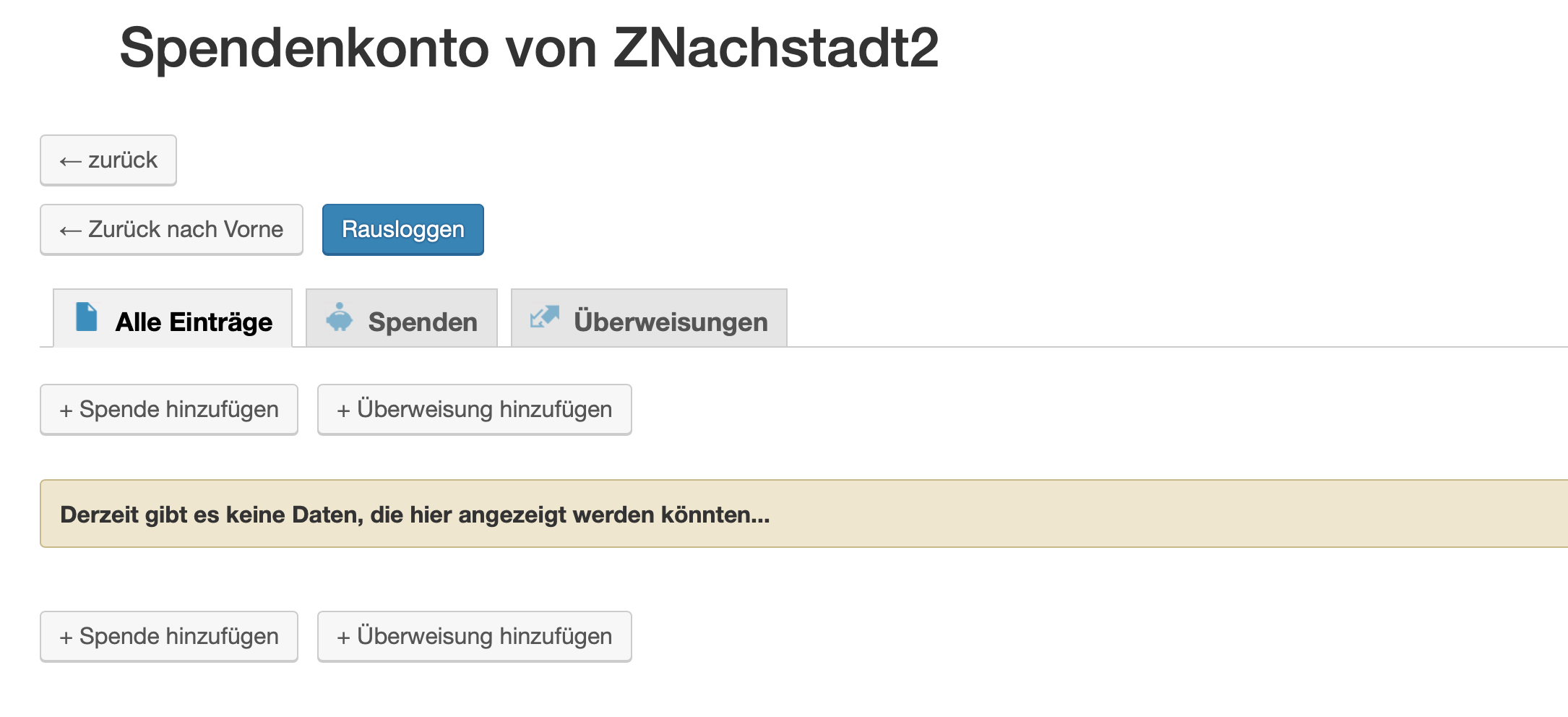1568x717 pixels.
Task: Click the transfer arrows icon beside Überweisungen
Action: 544,317
